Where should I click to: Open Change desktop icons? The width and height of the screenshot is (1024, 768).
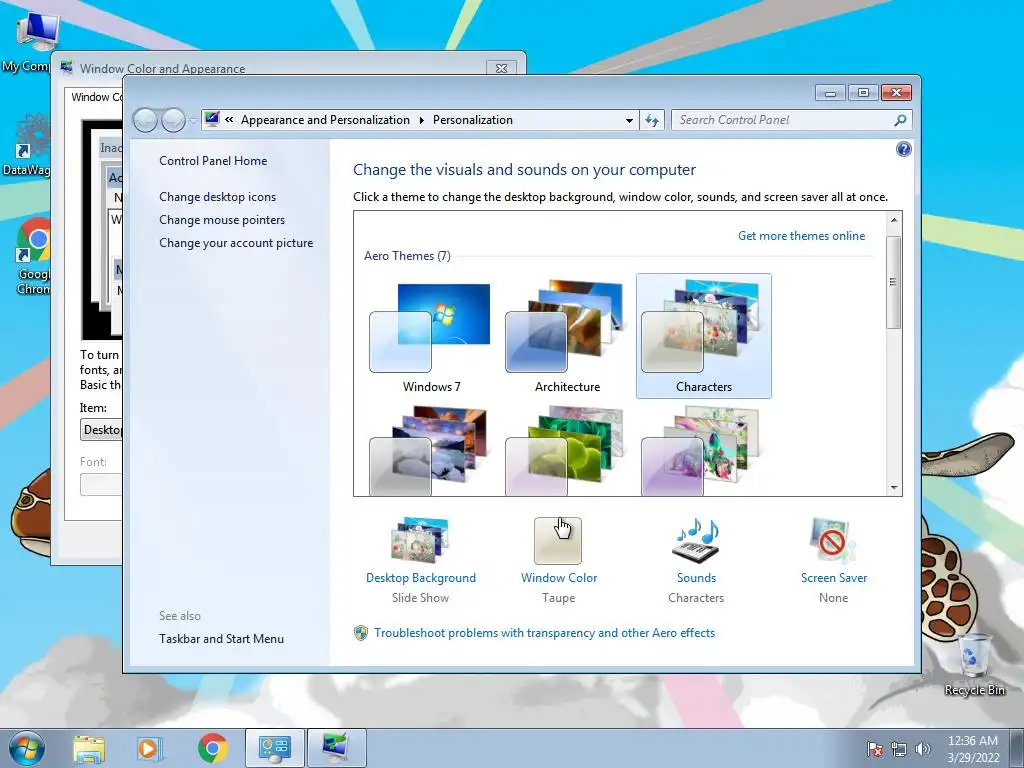(217, 197)
